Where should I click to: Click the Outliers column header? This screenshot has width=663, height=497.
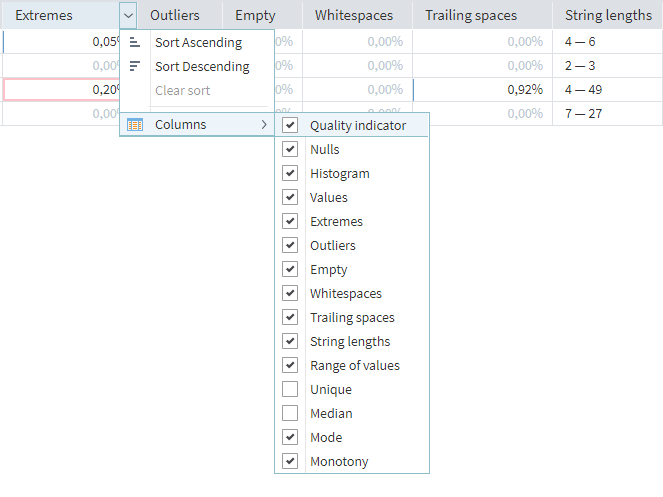pos(180,16)
